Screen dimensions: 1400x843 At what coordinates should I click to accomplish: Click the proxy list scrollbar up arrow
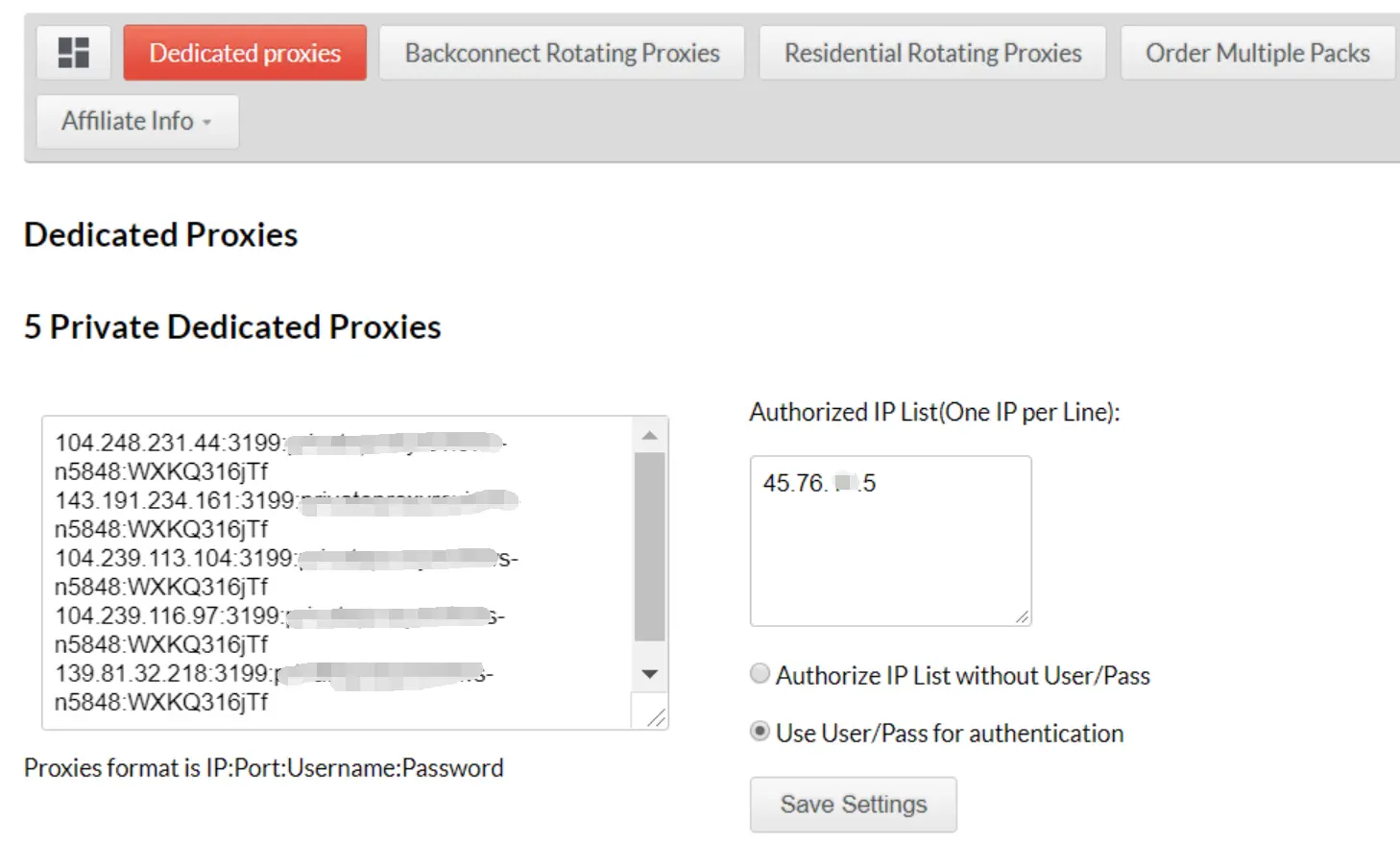coord(650,436)
